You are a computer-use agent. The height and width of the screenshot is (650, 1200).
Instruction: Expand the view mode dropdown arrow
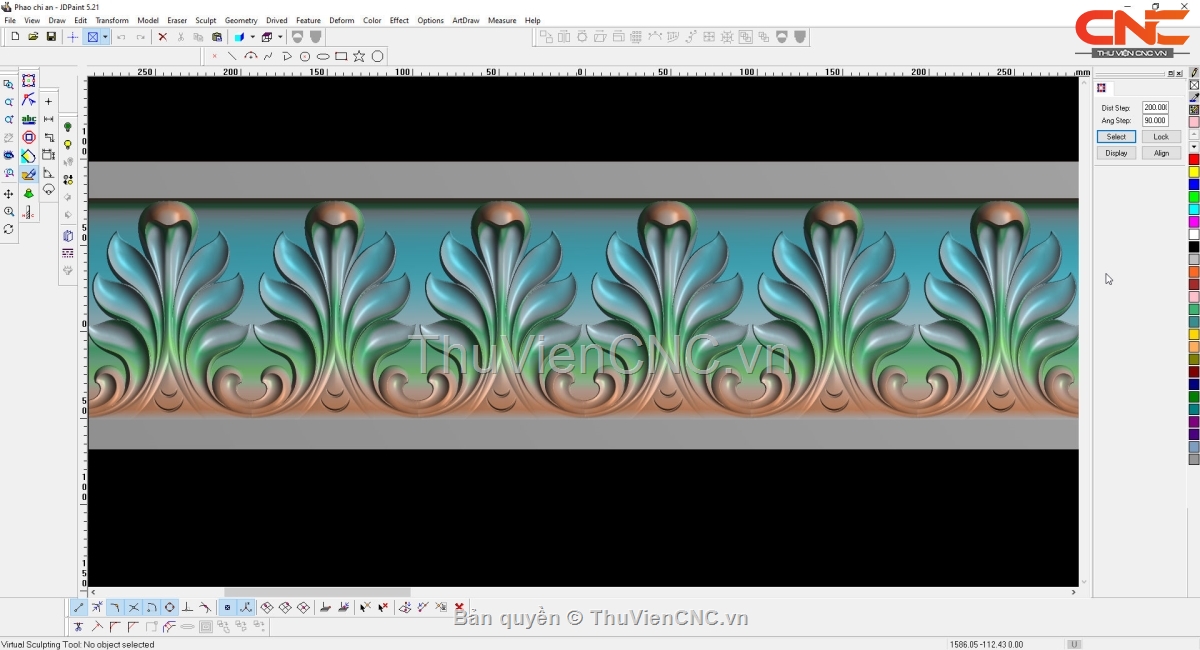(x=105, y=37)
